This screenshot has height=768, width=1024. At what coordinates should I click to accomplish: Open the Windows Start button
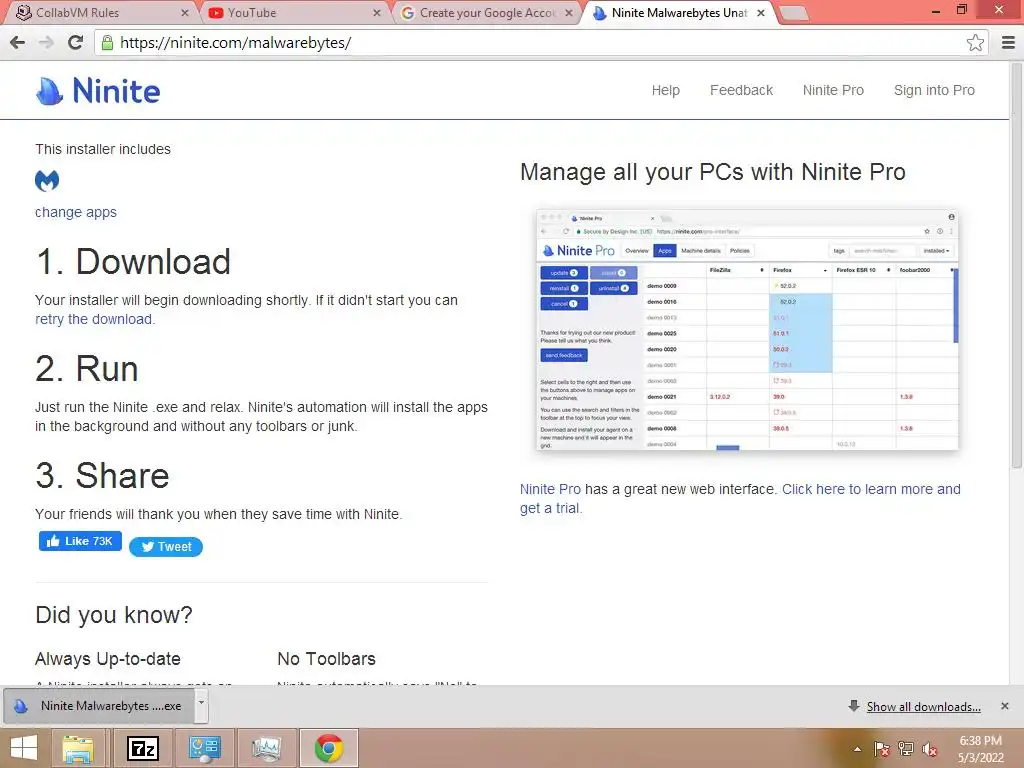pos(24,748)
